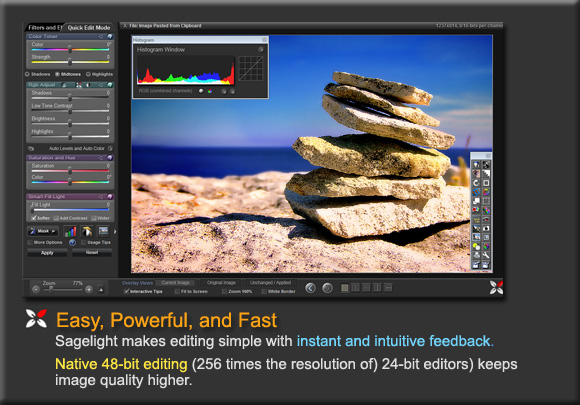
Task: Click the RGB color dot below the histogram
Action: [210, 91]
